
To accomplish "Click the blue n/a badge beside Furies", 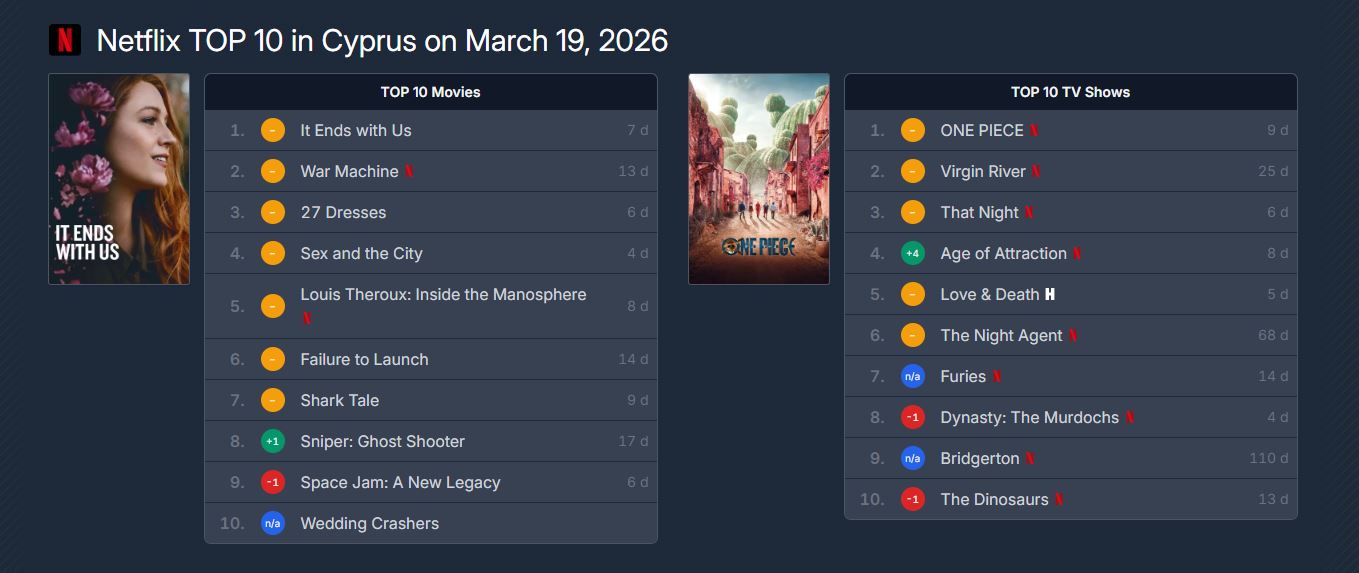I will pyautogui.click(x=912, y=377).
